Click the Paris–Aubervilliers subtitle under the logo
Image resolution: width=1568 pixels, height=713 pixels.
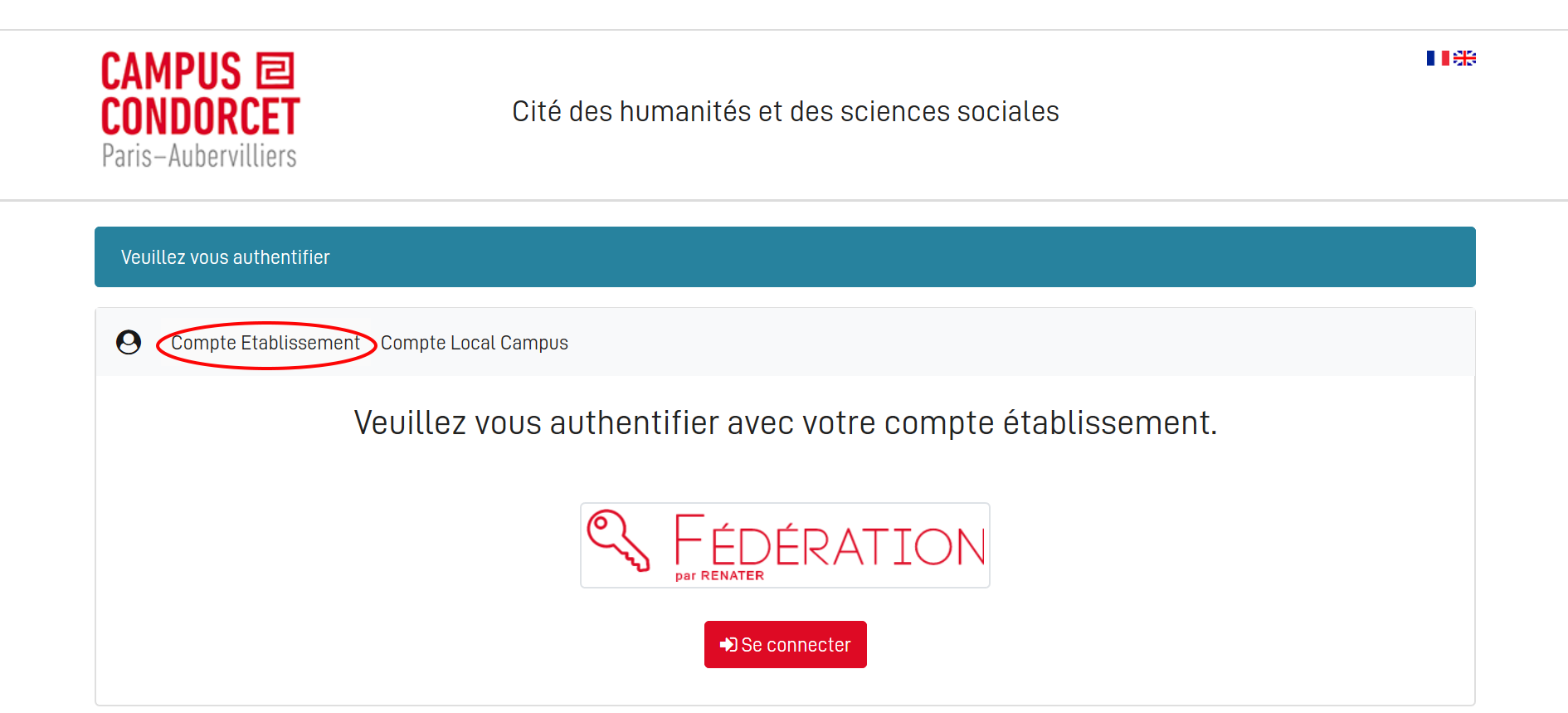(x=199, y=155)
